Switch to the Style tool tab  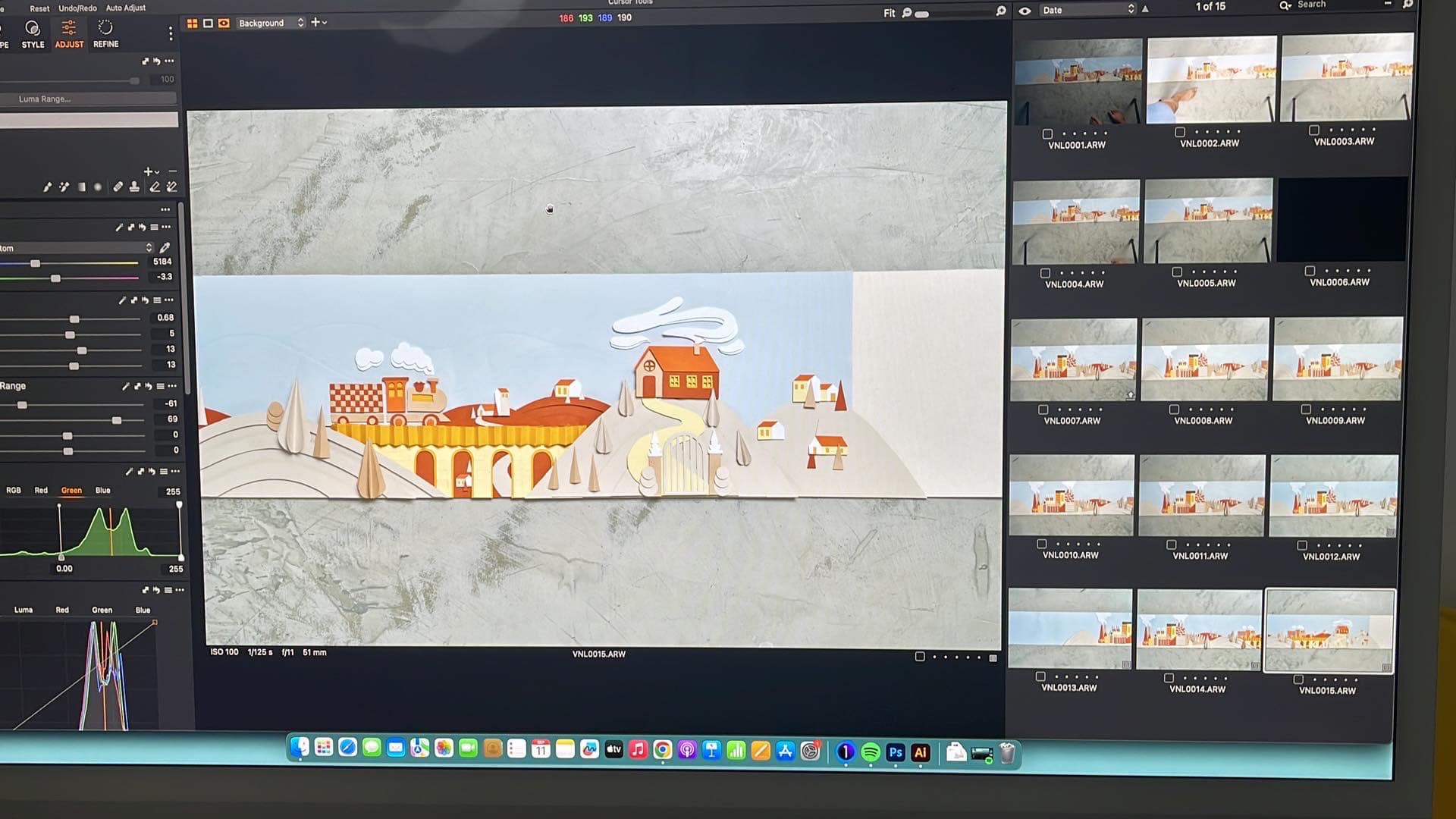(x=33, y=34)
